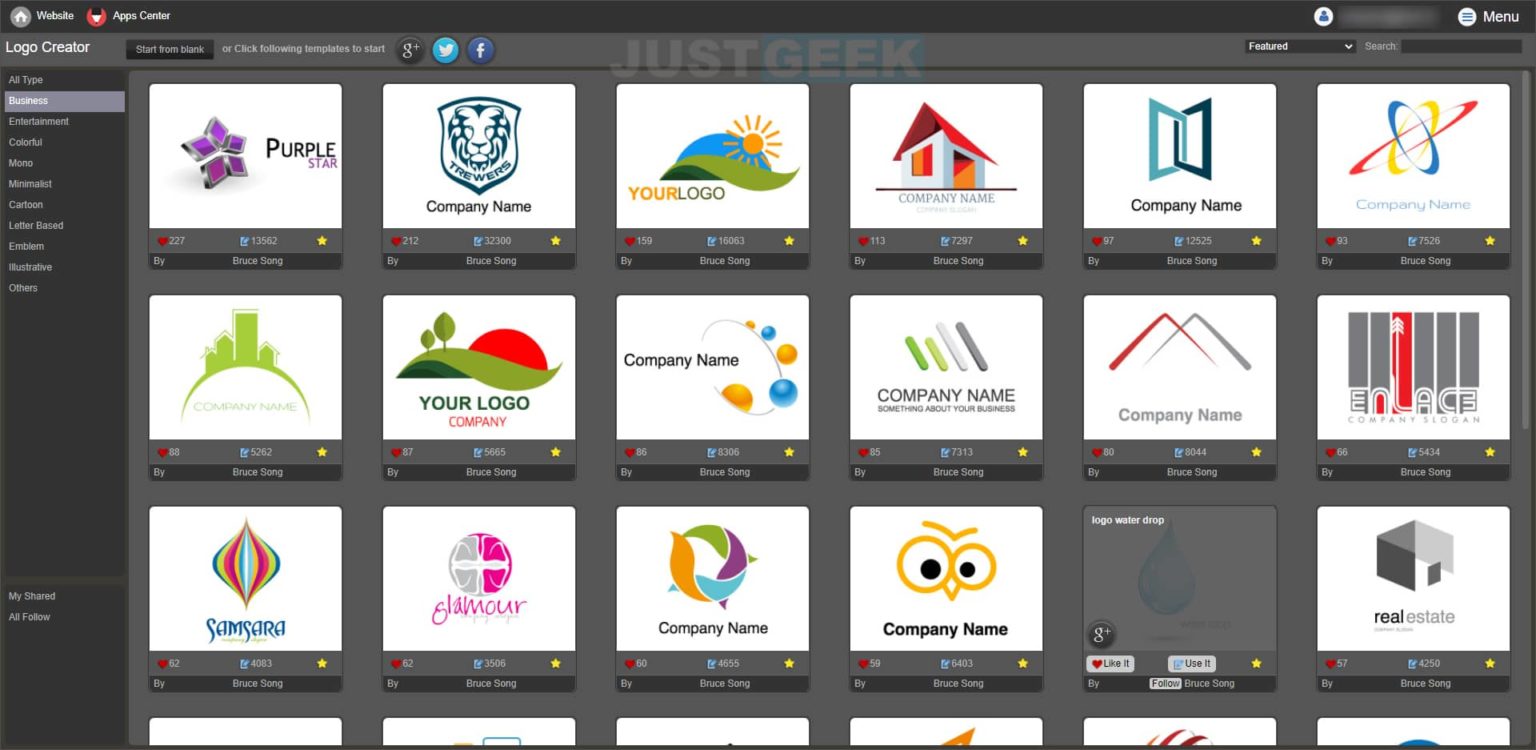
Task: Click the heart icon with 159 likes
Action: [x=630, y=241]
